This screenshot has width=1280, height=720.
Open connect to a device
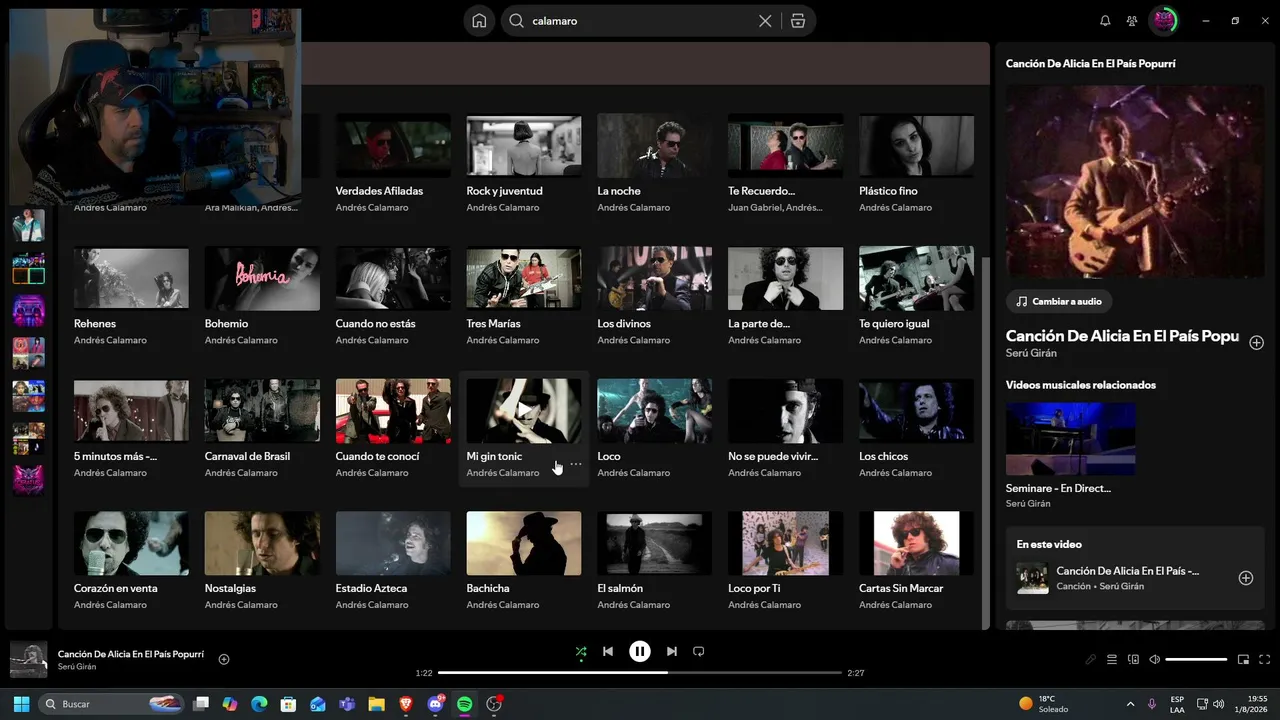pos(1134,660)
